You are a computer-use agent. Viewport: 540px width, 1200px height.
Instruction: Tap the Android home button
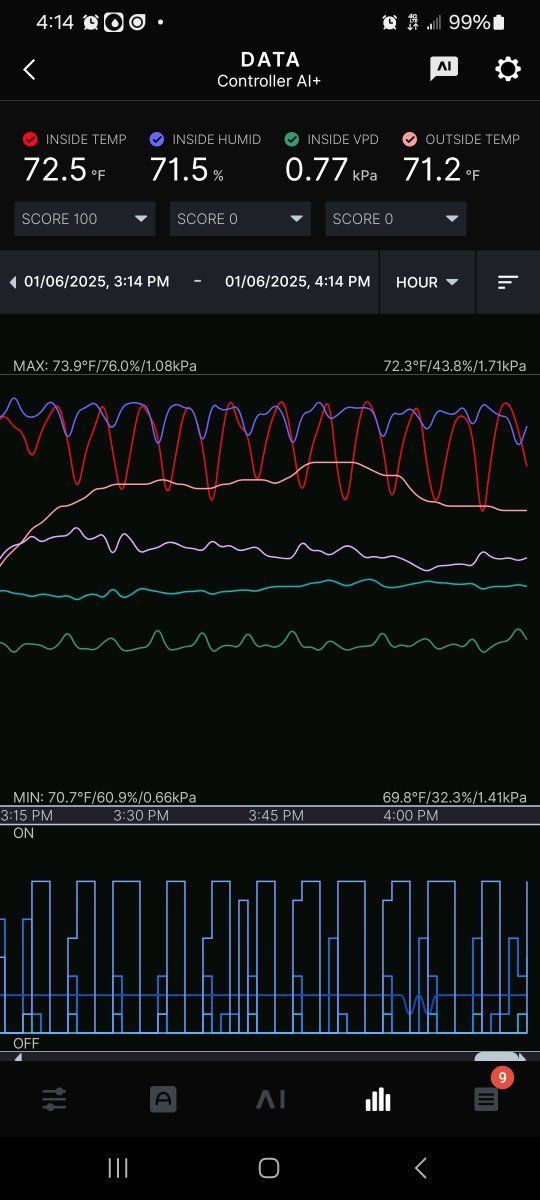click(268, 1168)
